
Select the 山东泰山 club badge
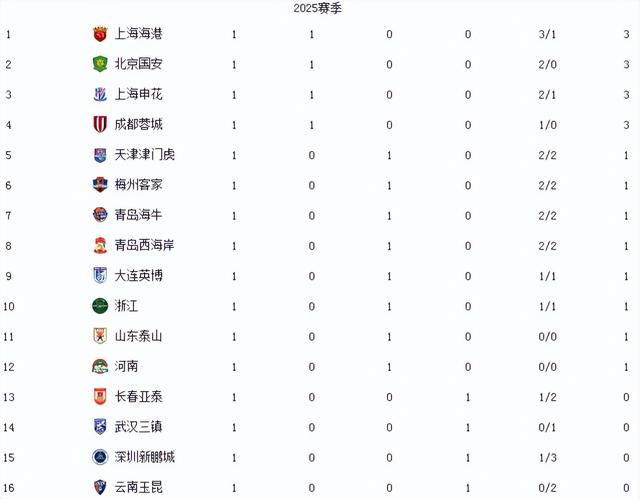pos(100,336)
